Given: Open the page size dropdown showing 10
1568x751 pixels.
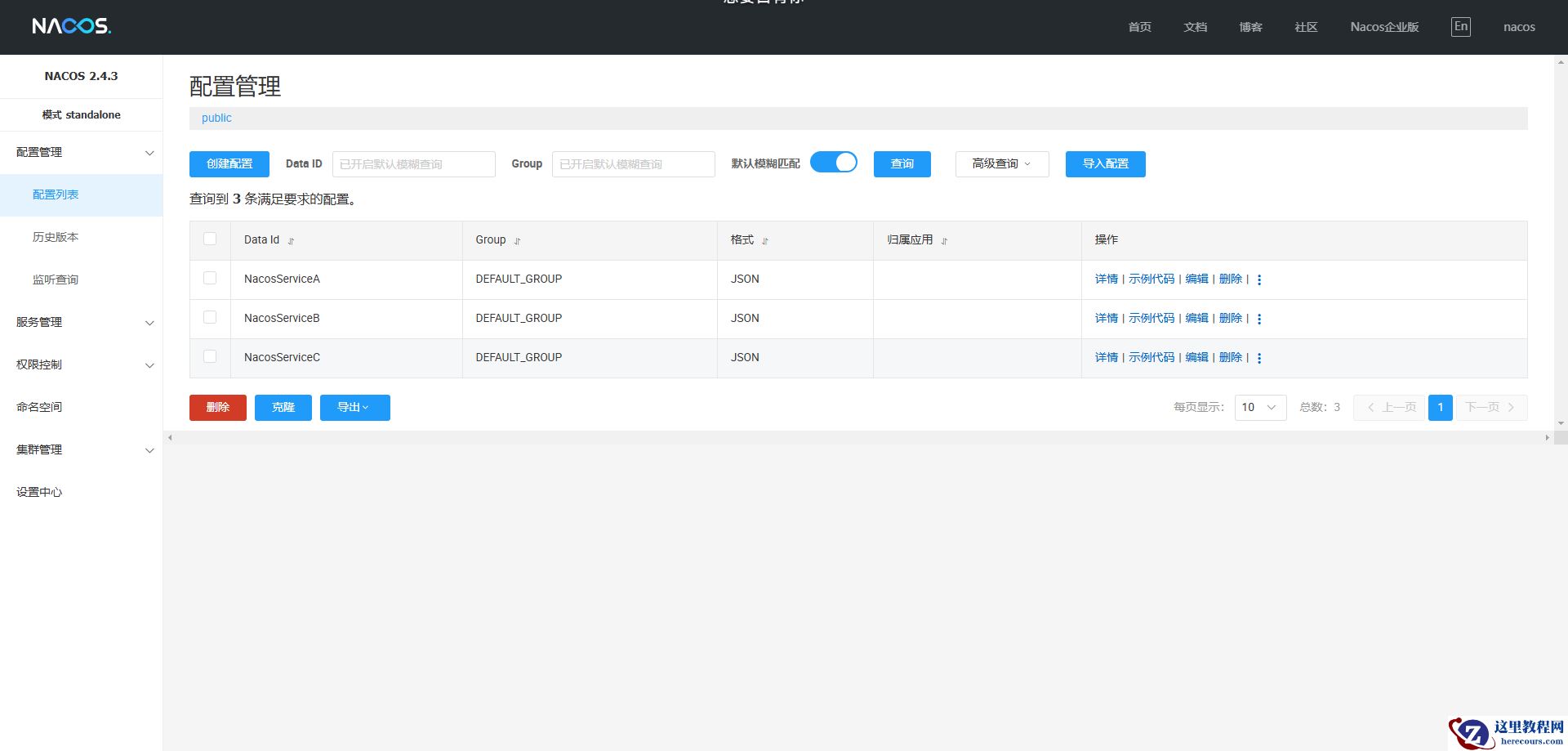Looking at the screenshot, I should pos(1259,407).
